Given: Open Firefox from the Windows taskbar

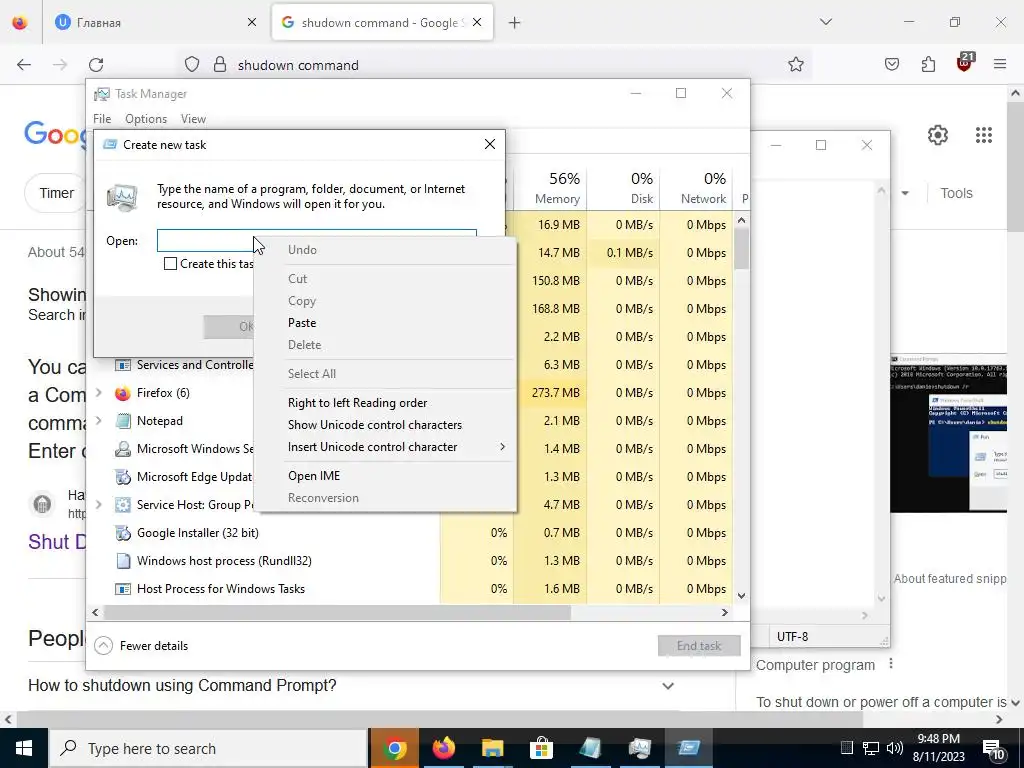Looking at the screenshot, I should [443, 748].
